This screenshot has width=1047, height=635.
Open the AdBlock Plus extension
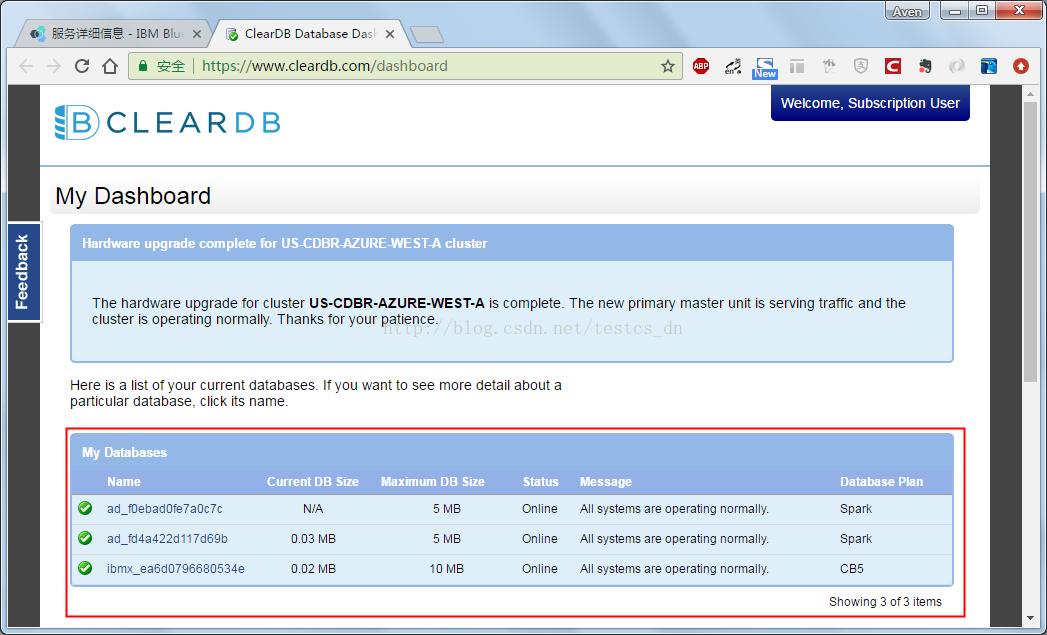[x=700, y=66]
